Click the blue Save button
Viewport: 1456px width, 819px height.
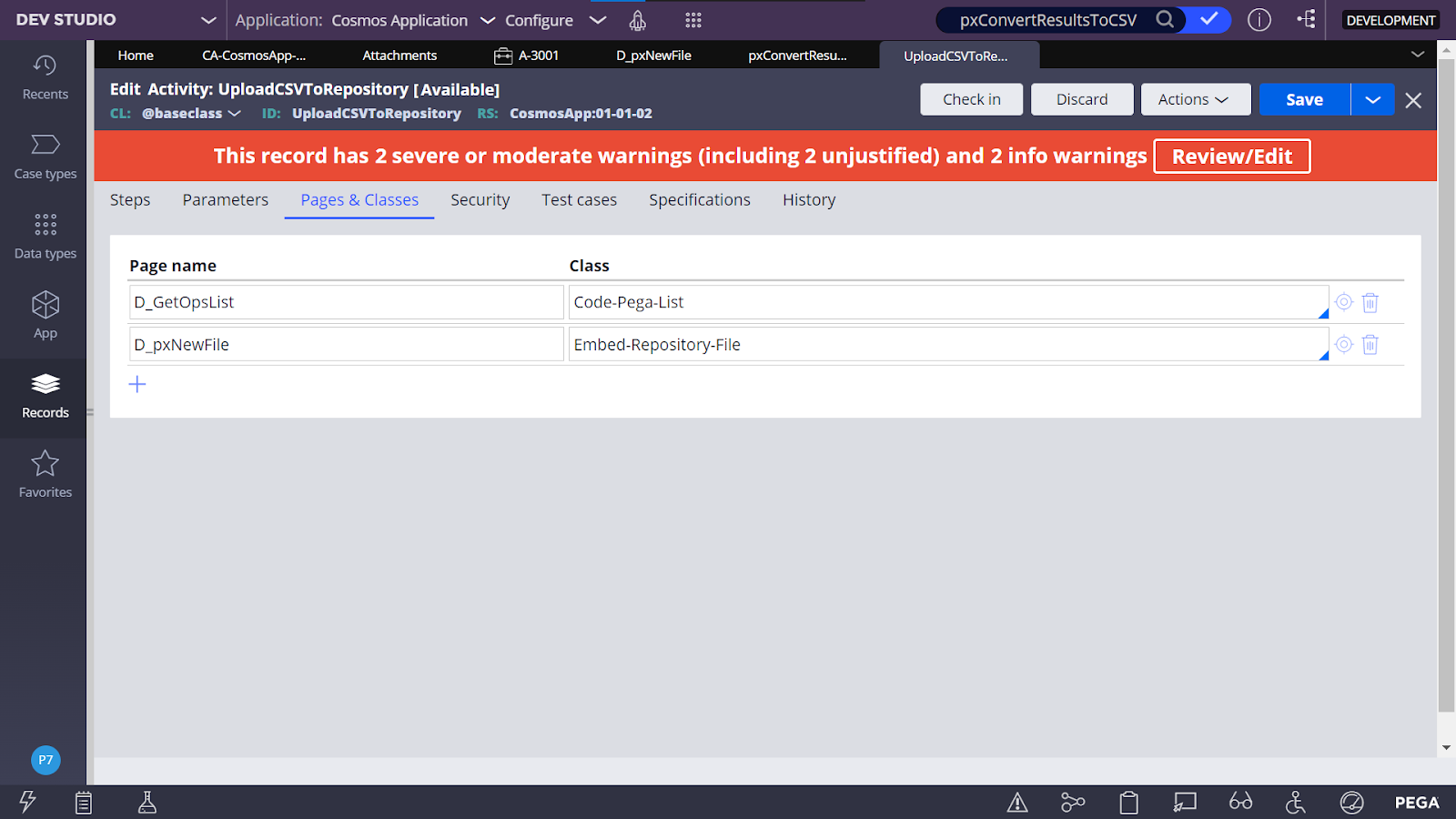(x=1304, y=99)
